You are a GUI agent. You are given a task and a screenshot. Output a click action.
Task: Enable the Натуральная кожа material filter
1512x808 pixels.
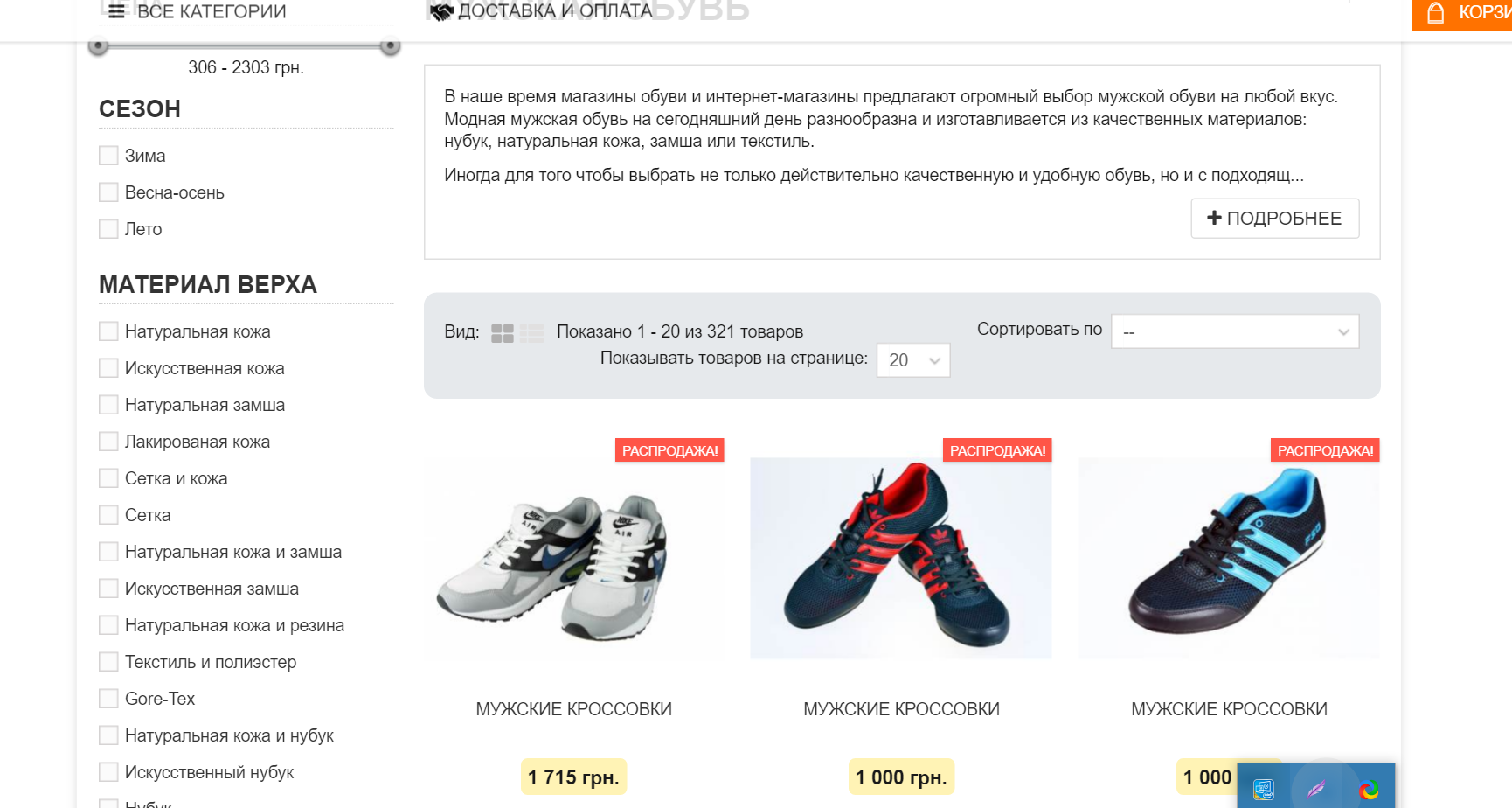pyautogui.click(x=108, y=331)
